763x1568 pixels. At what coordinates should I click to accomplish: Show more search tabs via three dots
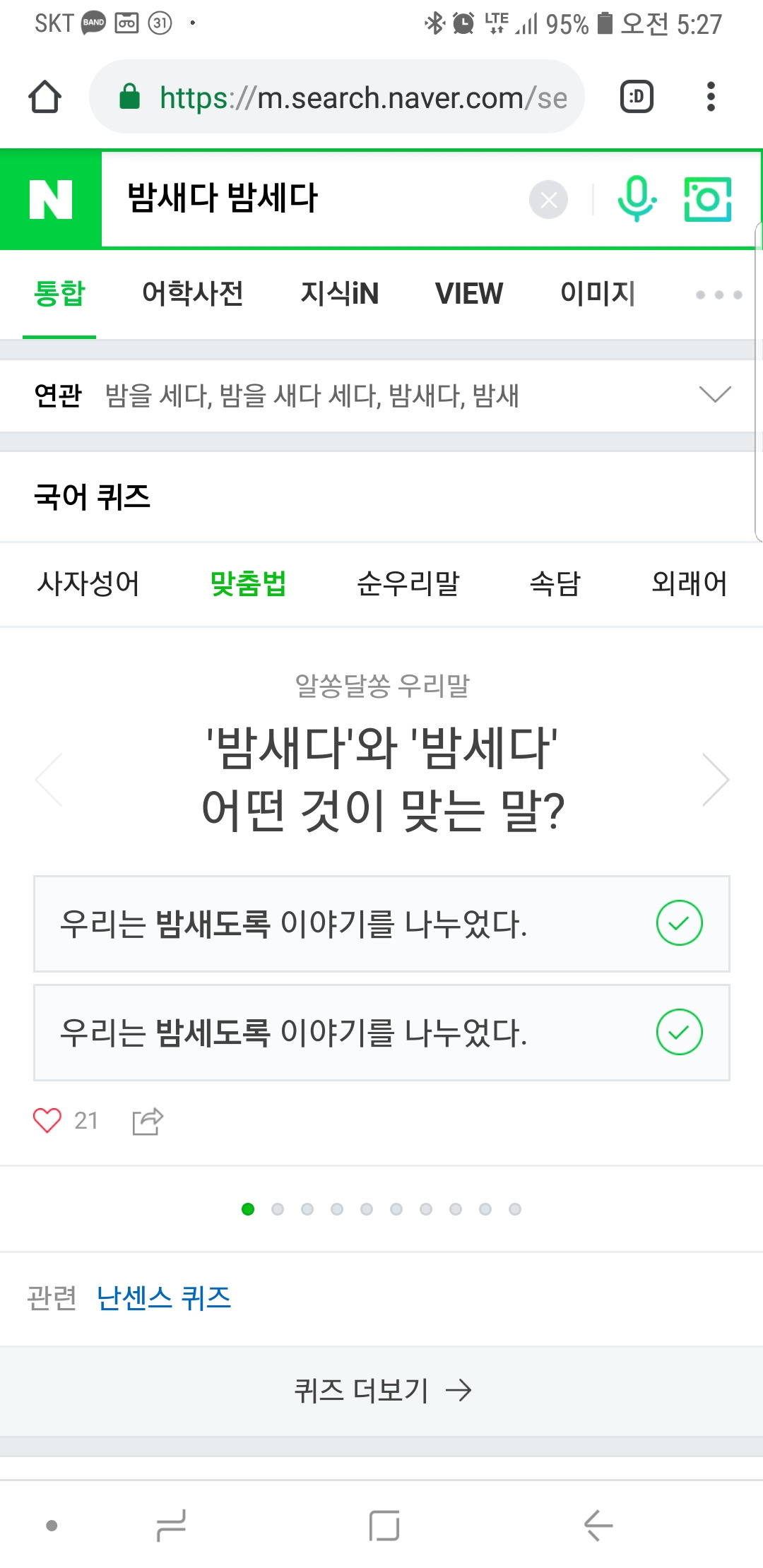718,295
